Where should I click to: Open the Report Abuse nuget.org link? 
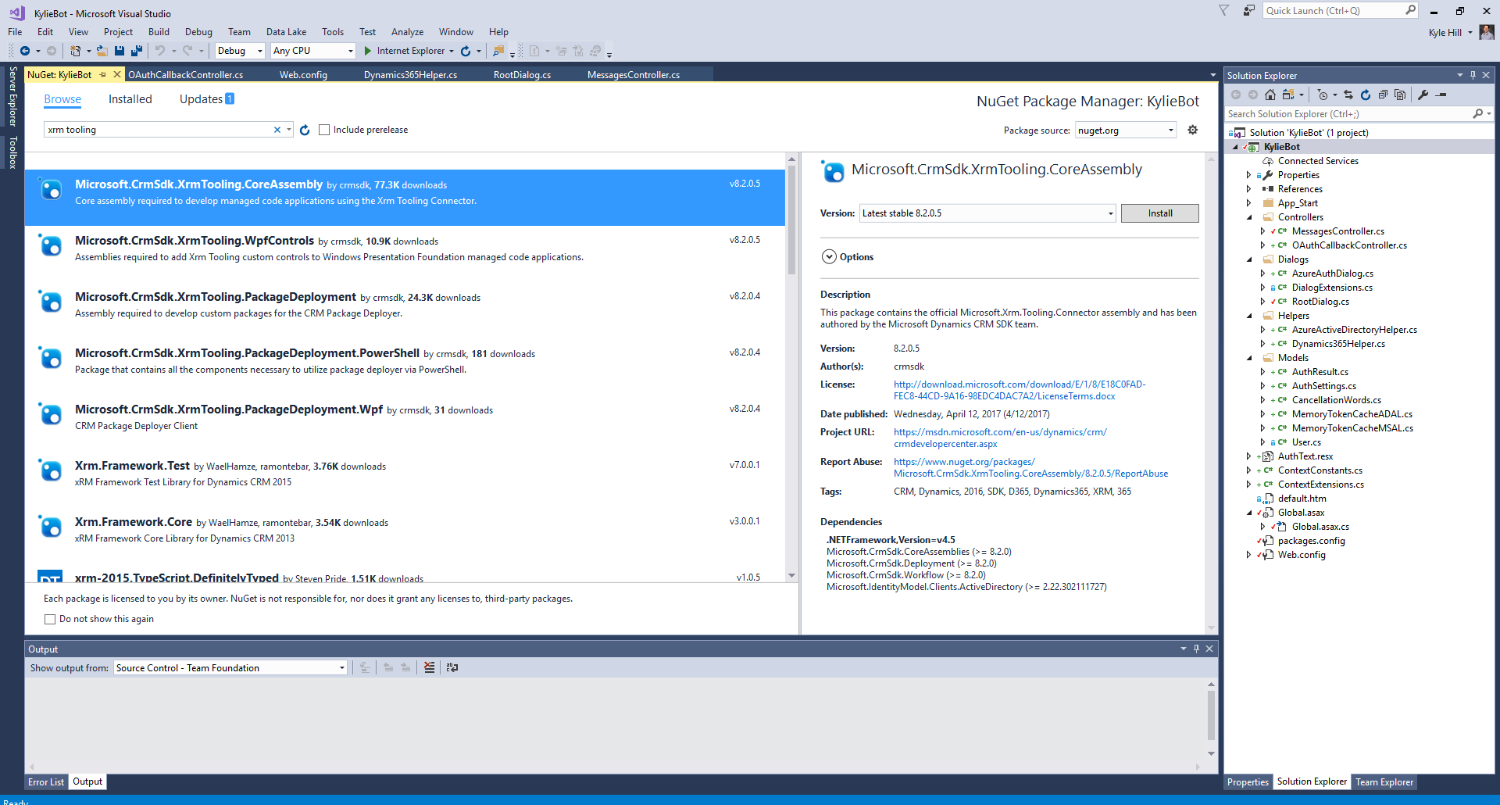point(1030,468)
